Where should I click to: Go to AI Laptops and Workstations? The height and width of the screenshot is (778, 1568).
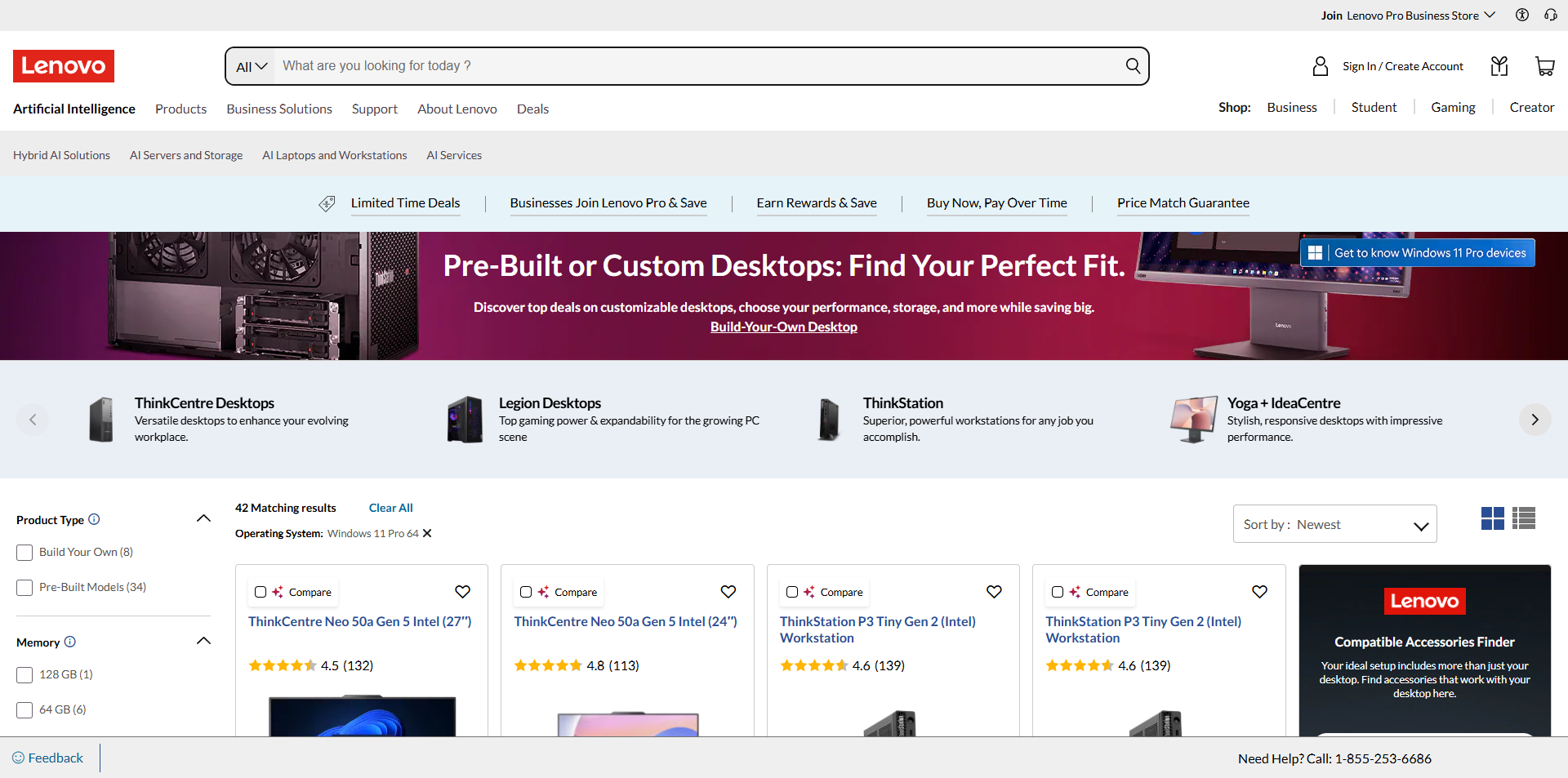click(335, 155)
